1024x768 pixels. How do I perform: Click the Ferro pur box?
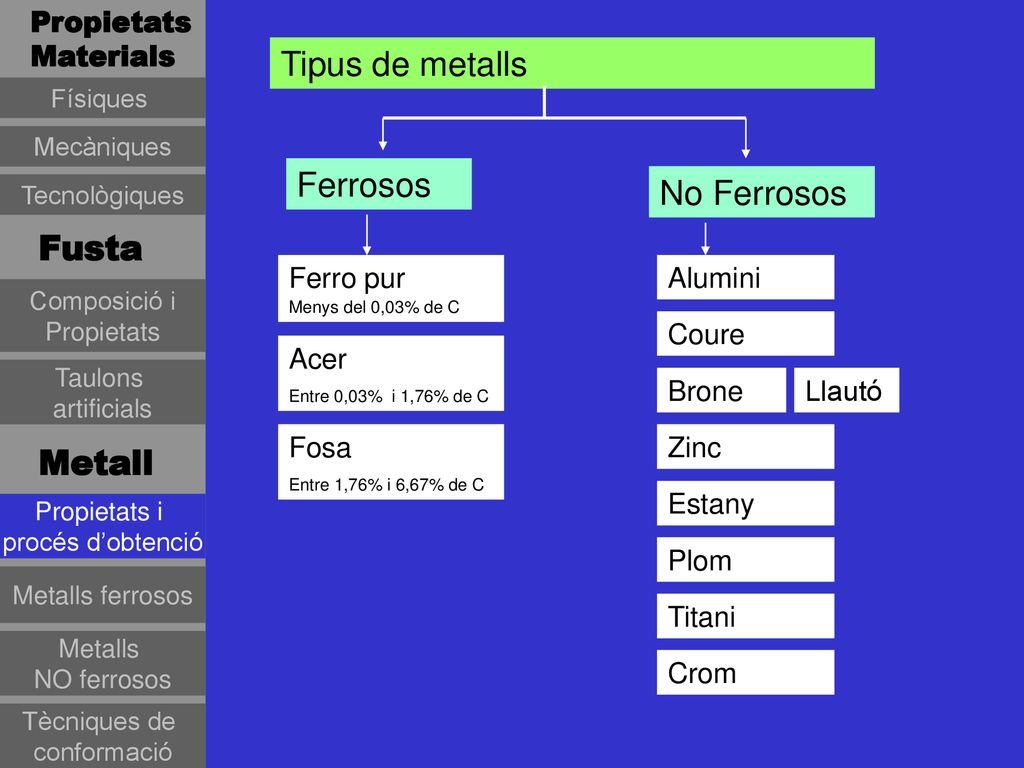pyautogui.click(x=391, y=289)
